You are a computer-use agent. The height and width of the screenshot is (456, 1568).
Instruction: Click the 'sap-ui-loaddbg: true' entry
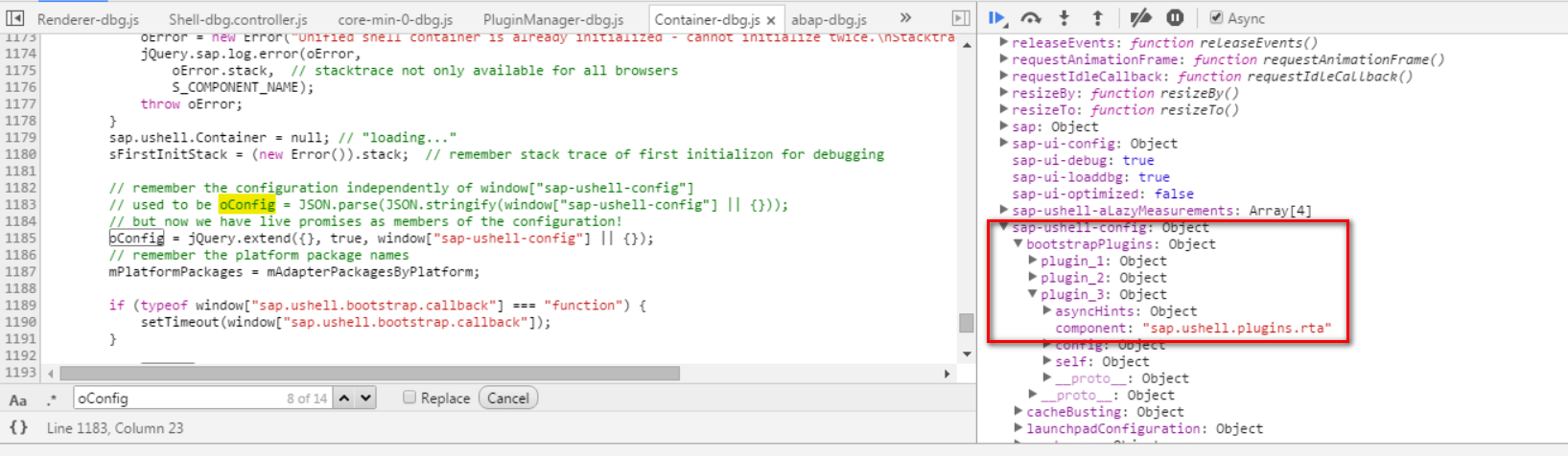[1090, 177]
